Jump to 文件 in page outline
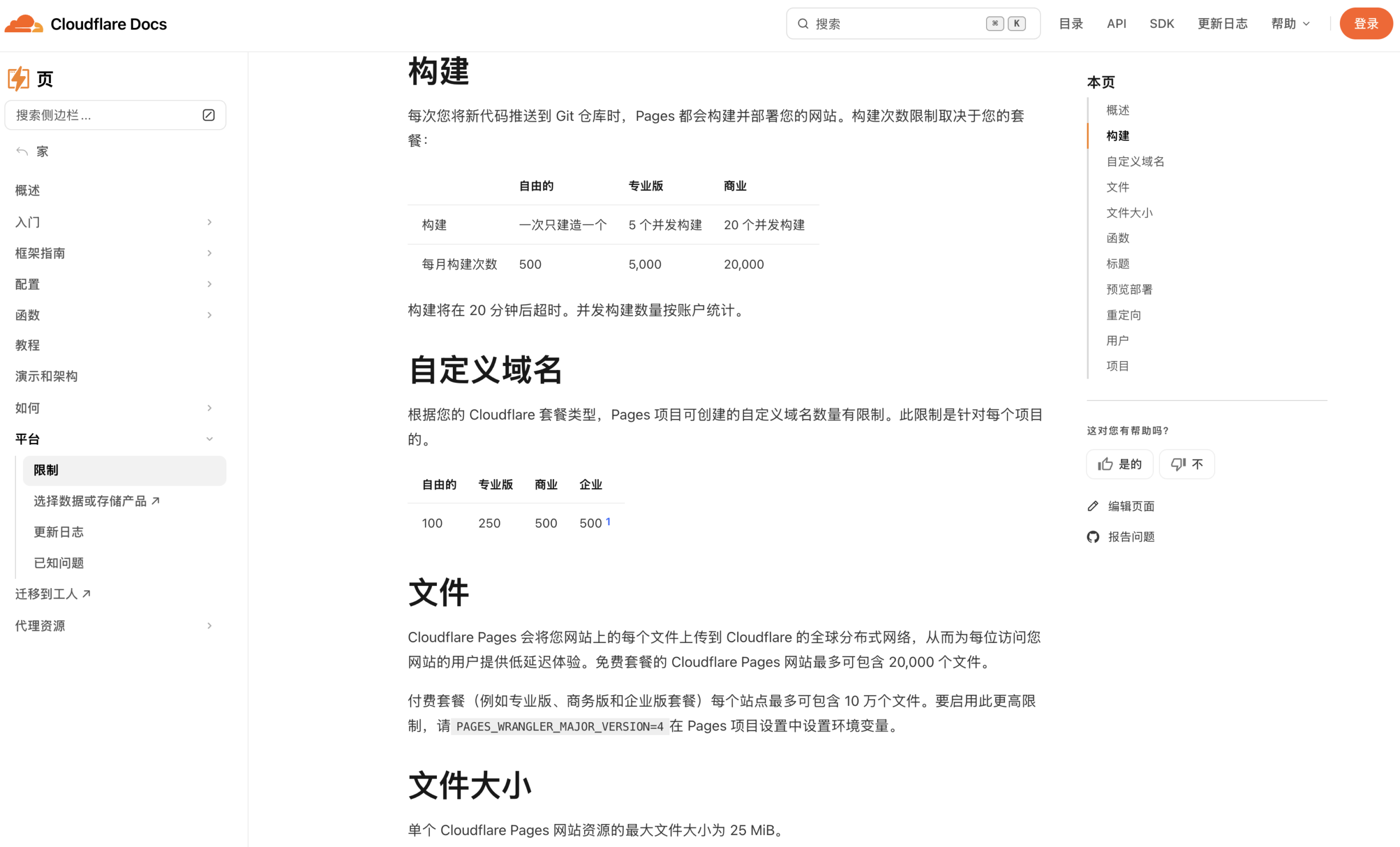Image resolution: width=1400 pixels, height=847 pixels. coord(1118,187)
